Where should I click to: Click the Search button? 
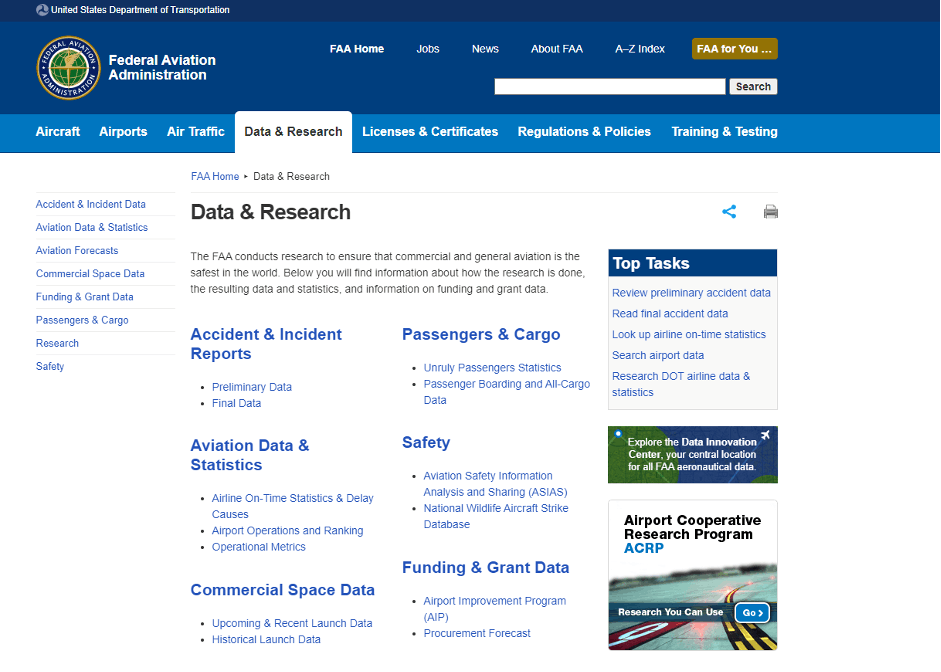(753, 86)
